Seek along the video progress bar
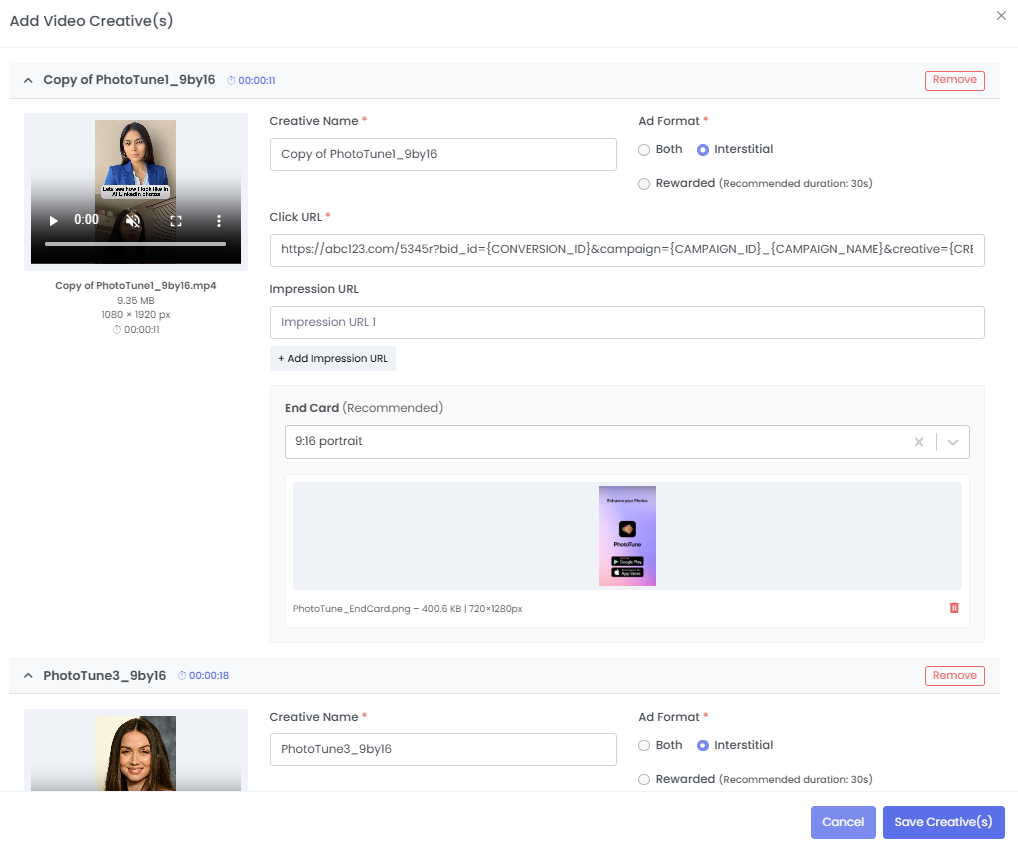Image resolution: width=1018 pixels, height=850 pixels. [x=135, y=244]
